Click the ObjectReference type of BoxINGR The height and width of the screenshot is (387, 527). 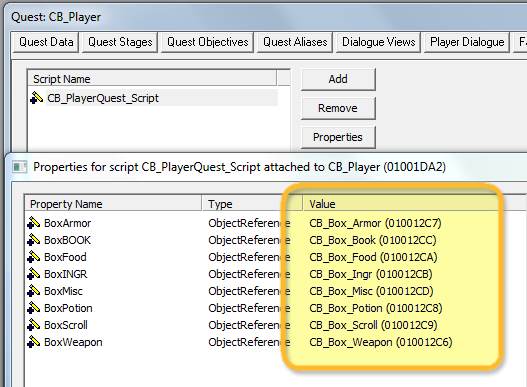tap(249, 274)
